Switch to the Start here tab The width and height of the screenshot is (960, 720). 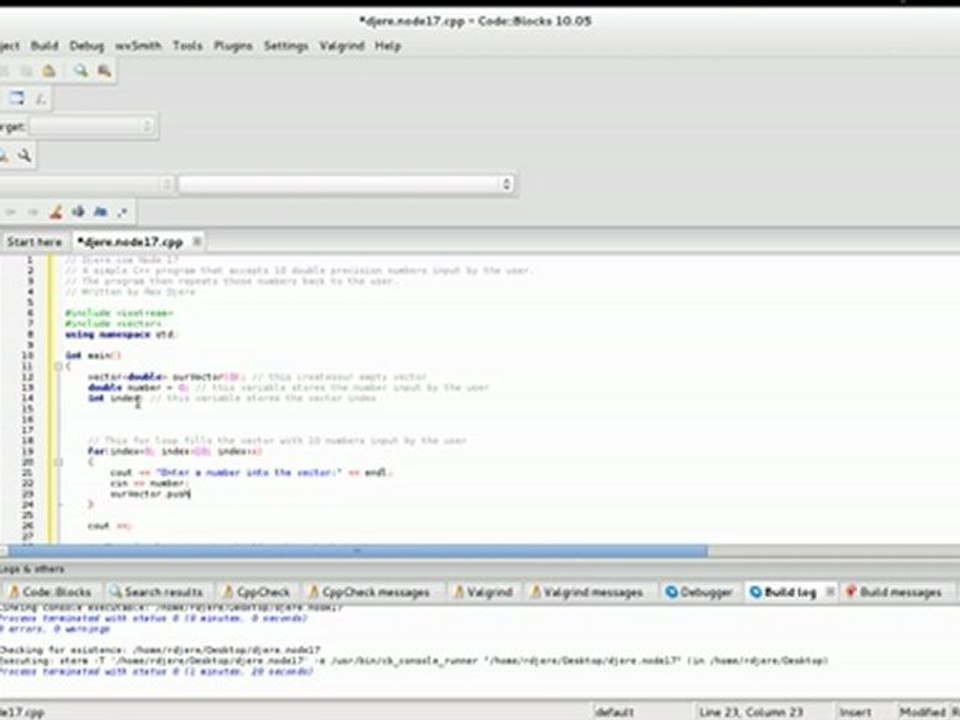pos(34,242)
